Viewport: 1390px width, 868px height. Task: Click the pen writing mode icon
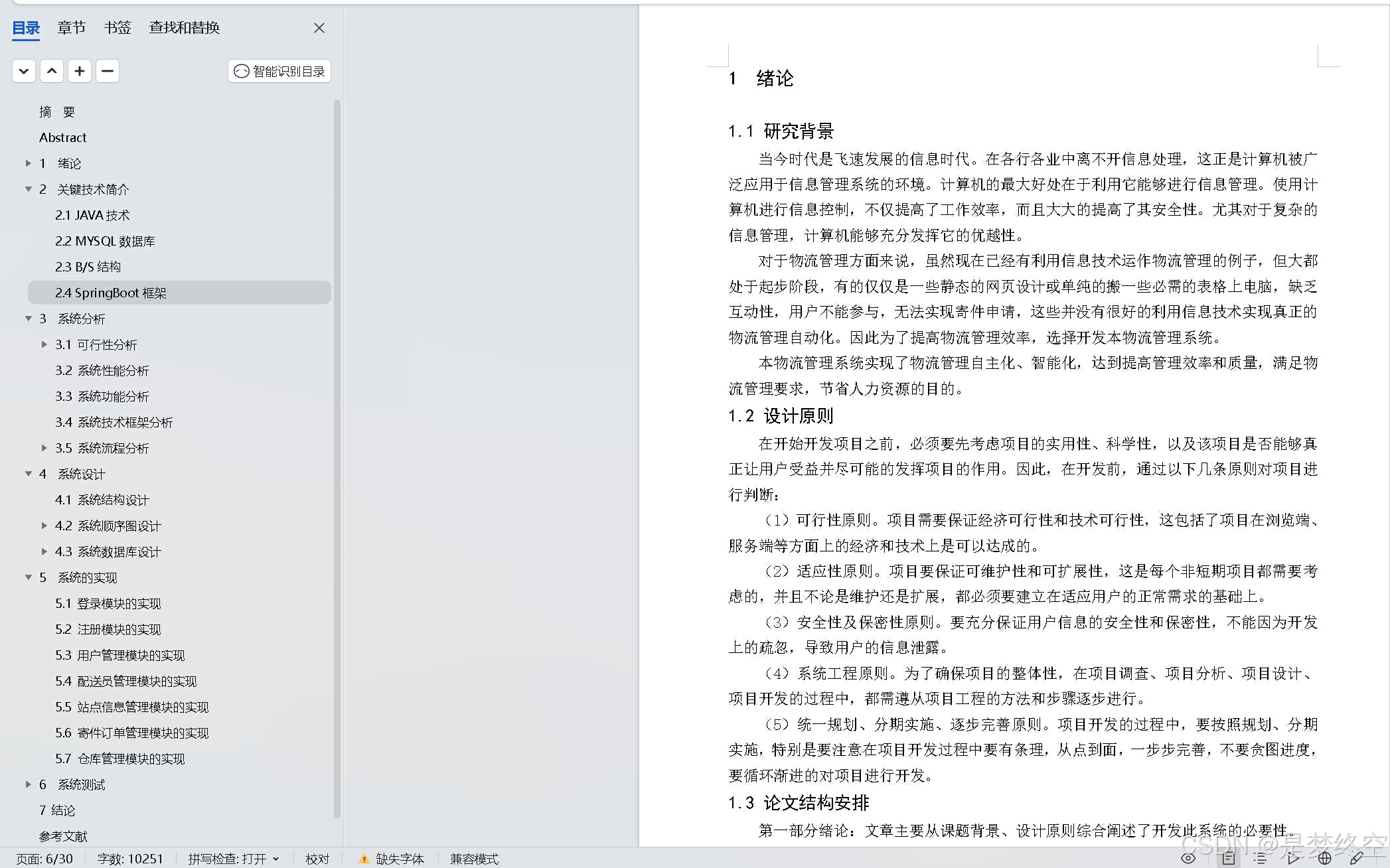pos(1356,858)
